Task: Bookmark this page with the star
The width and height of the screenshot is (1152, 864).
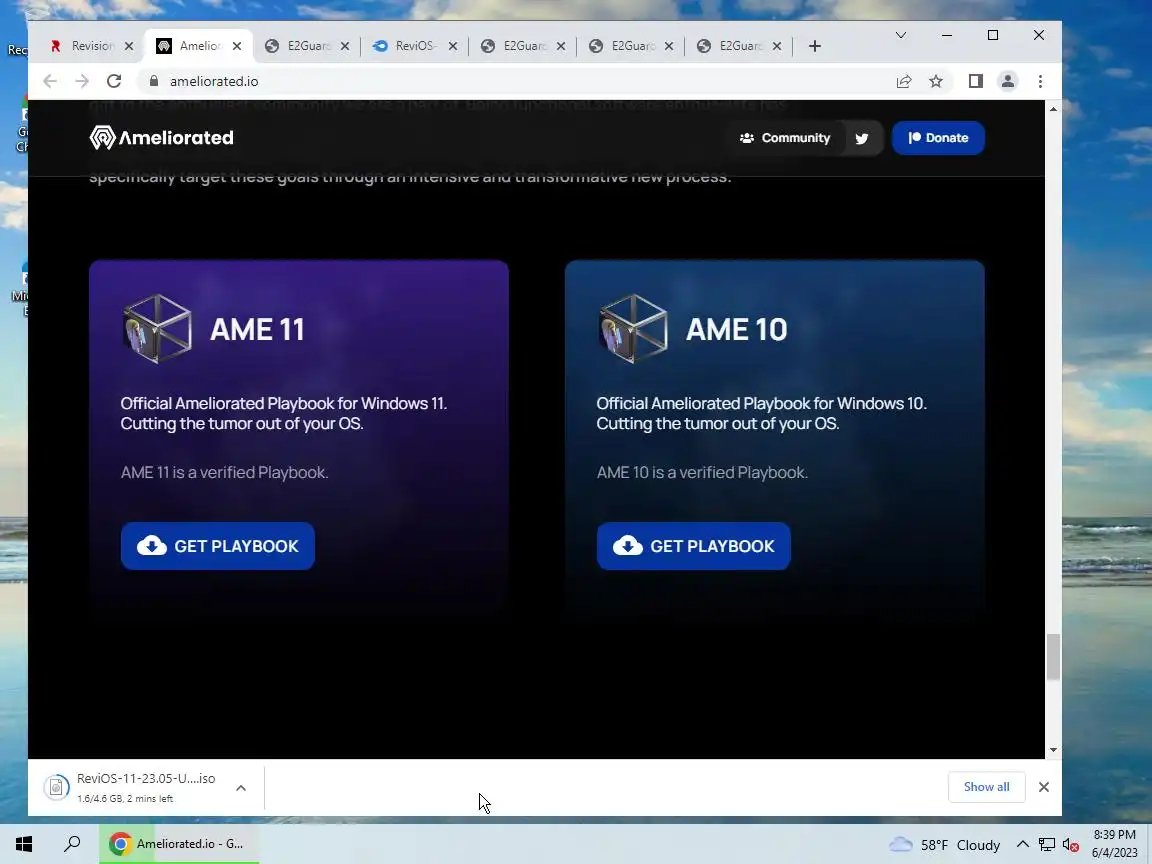Action: [936, 82]
